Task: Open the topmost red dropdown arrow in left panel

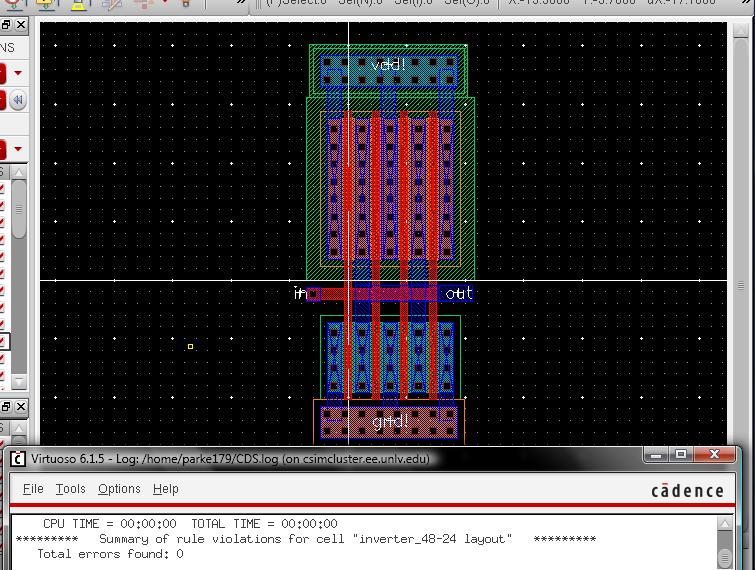Action: [17, 74]
